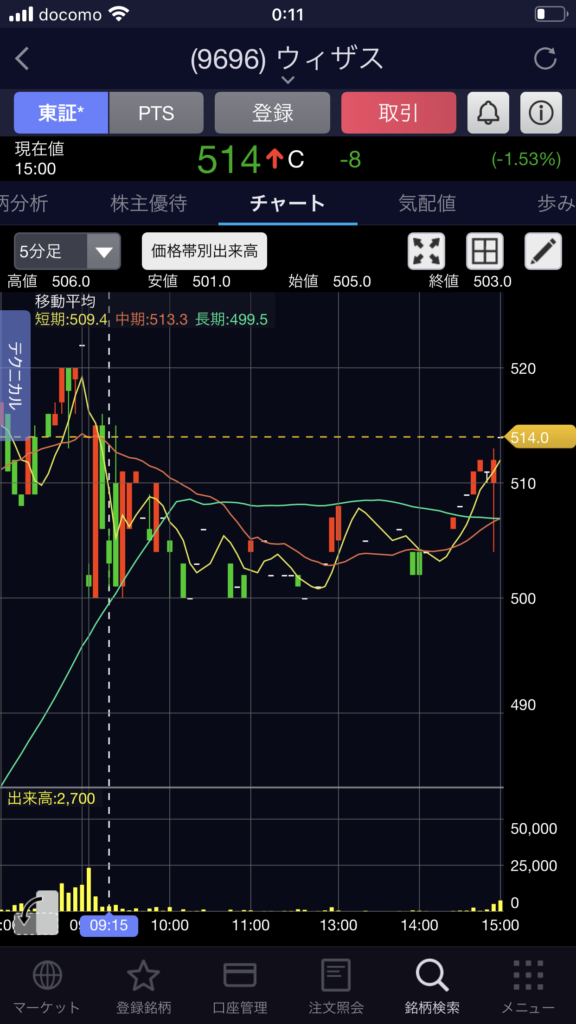Switch to the 東証 market
The width and height of the screenshot is (576, 1024).
[61, 113]
